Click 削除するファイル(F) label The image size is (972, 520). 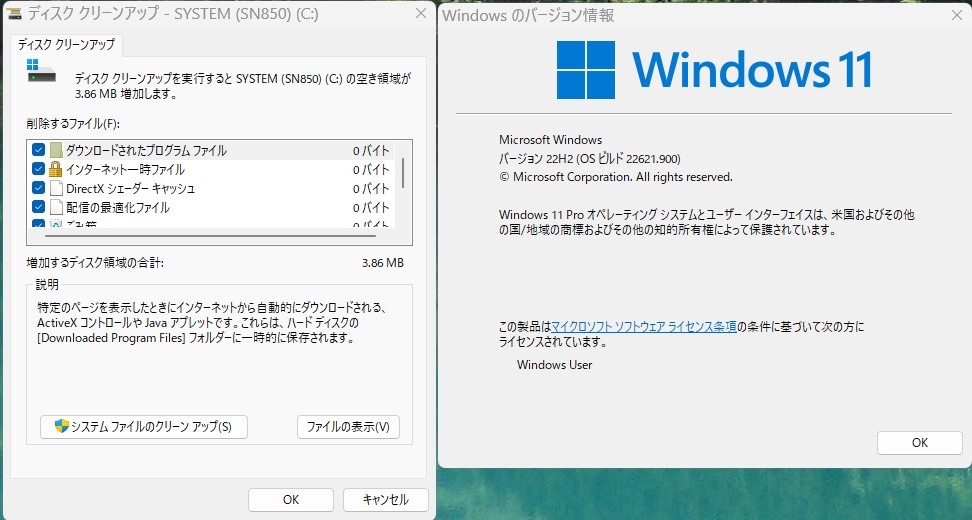73,123
